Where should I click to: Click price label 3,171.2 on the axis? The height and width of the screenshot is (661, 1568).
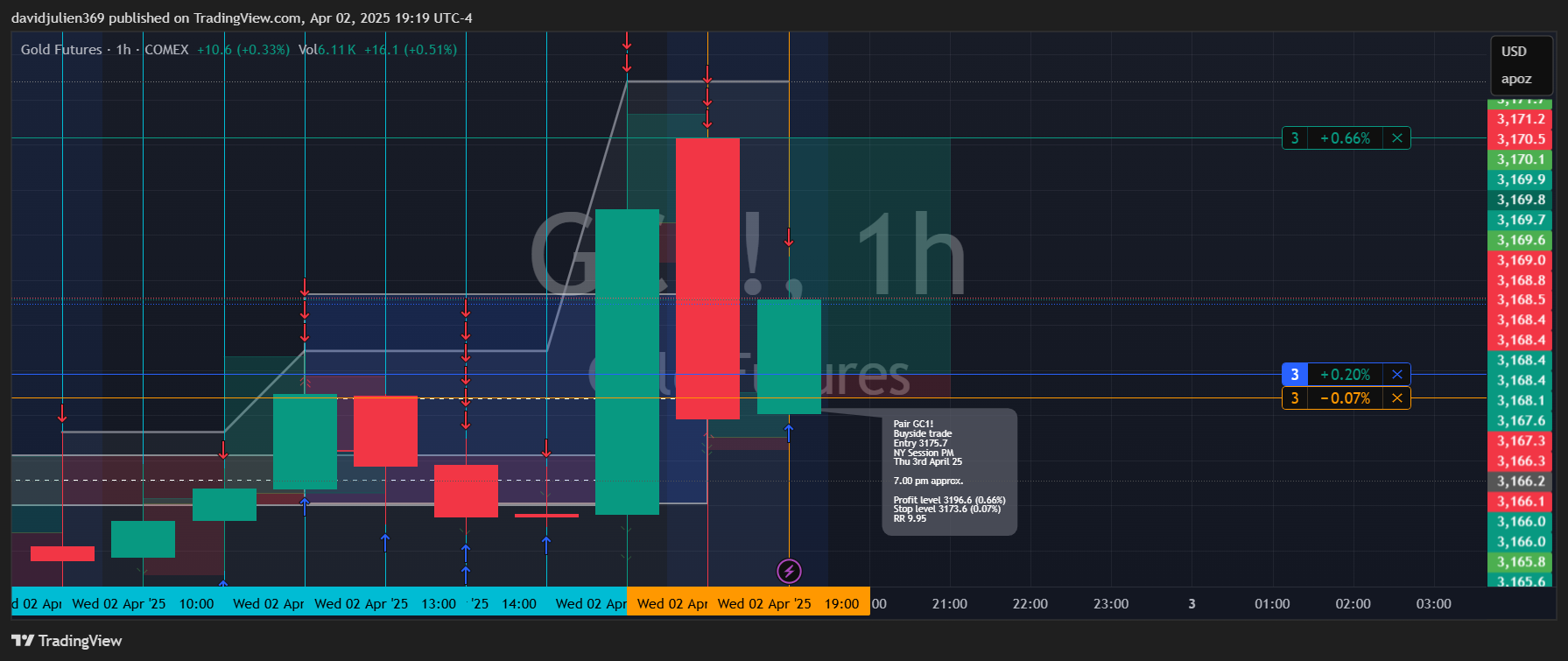coord(1521,119)
